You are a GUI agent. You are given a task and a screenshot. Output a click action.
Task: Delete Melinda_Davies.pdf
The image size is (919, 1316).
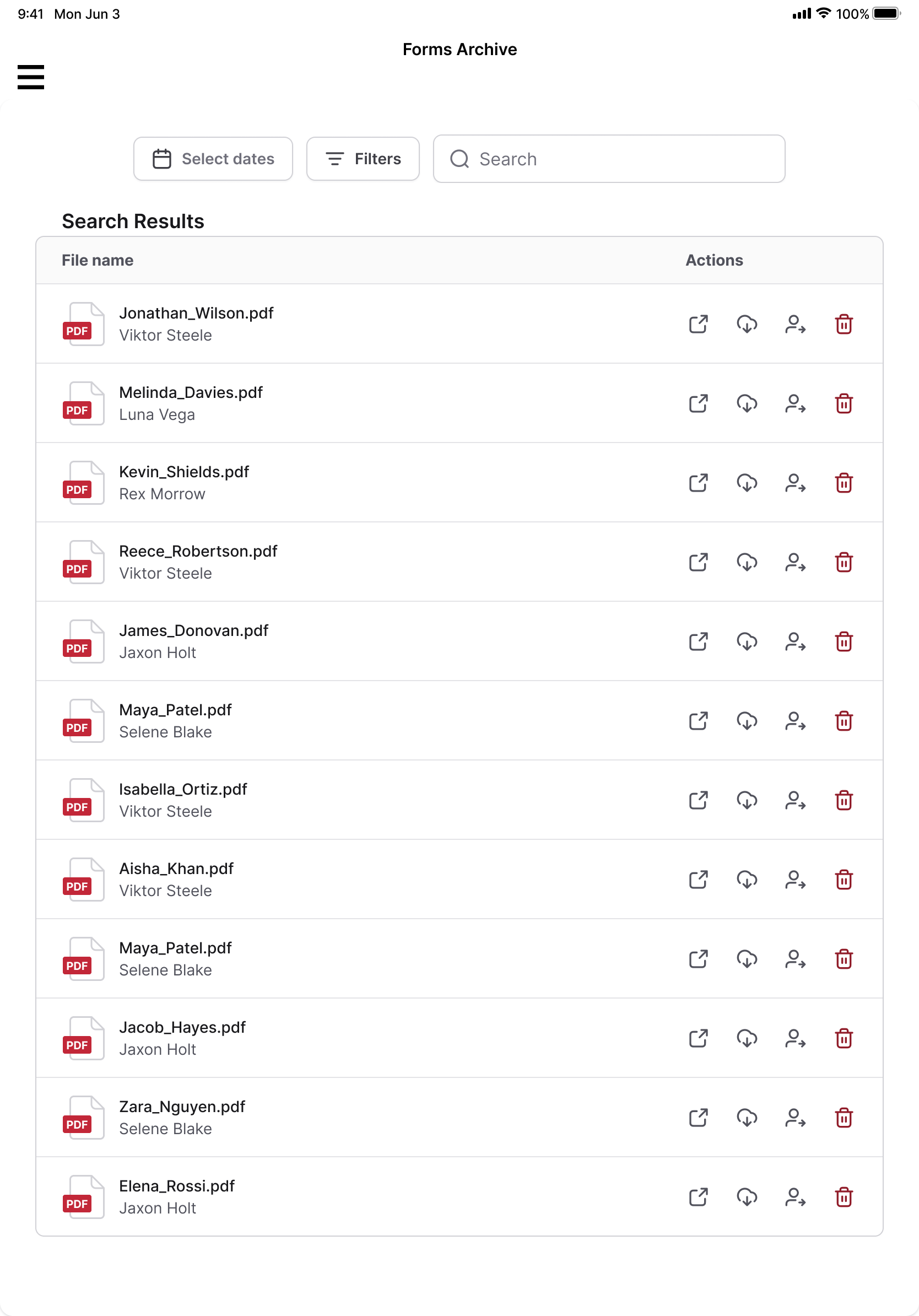[844, 403]
